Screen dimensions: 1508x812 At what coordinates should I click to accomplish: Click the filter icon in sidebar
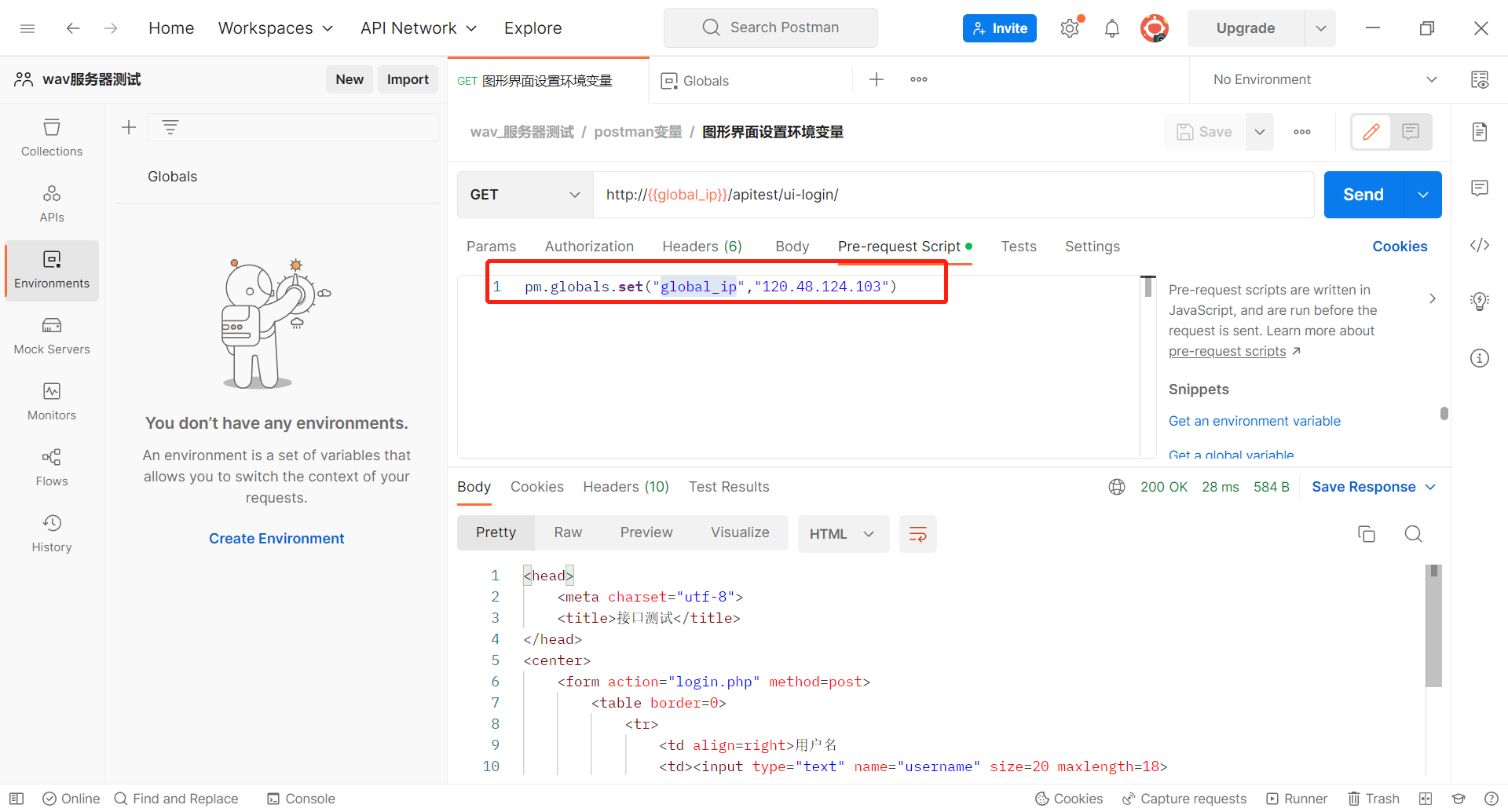[170, 127]
